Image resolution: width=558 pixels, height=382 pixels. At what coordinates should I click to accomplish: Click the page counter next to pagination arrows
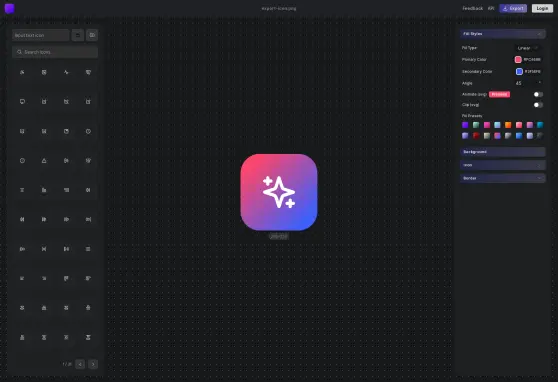coord(67,364)
